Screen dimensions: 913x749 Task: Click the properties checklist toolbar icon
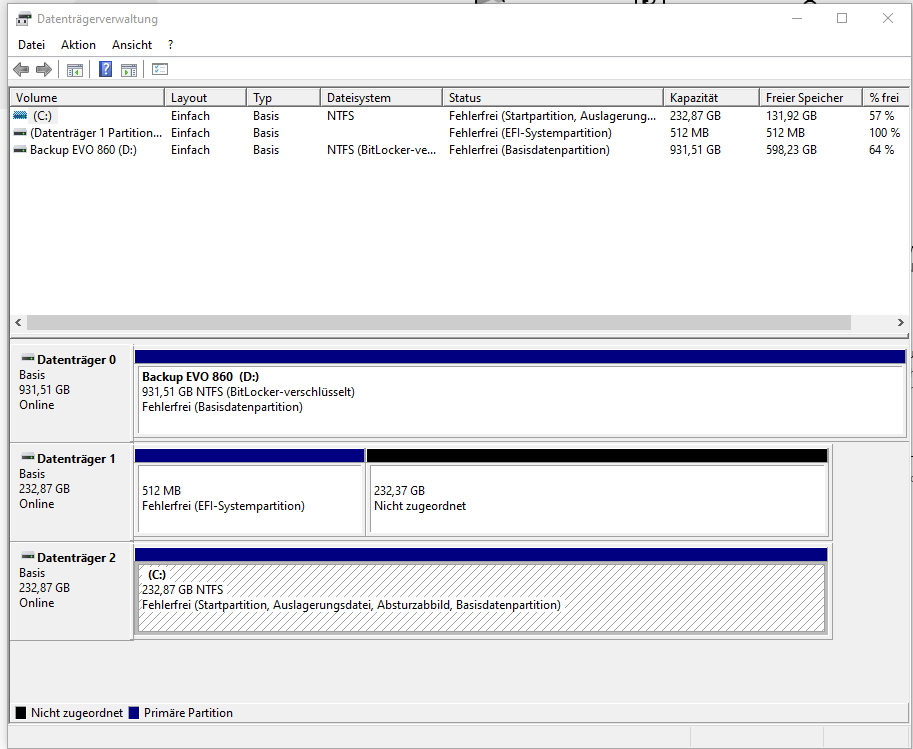[160, 69]
